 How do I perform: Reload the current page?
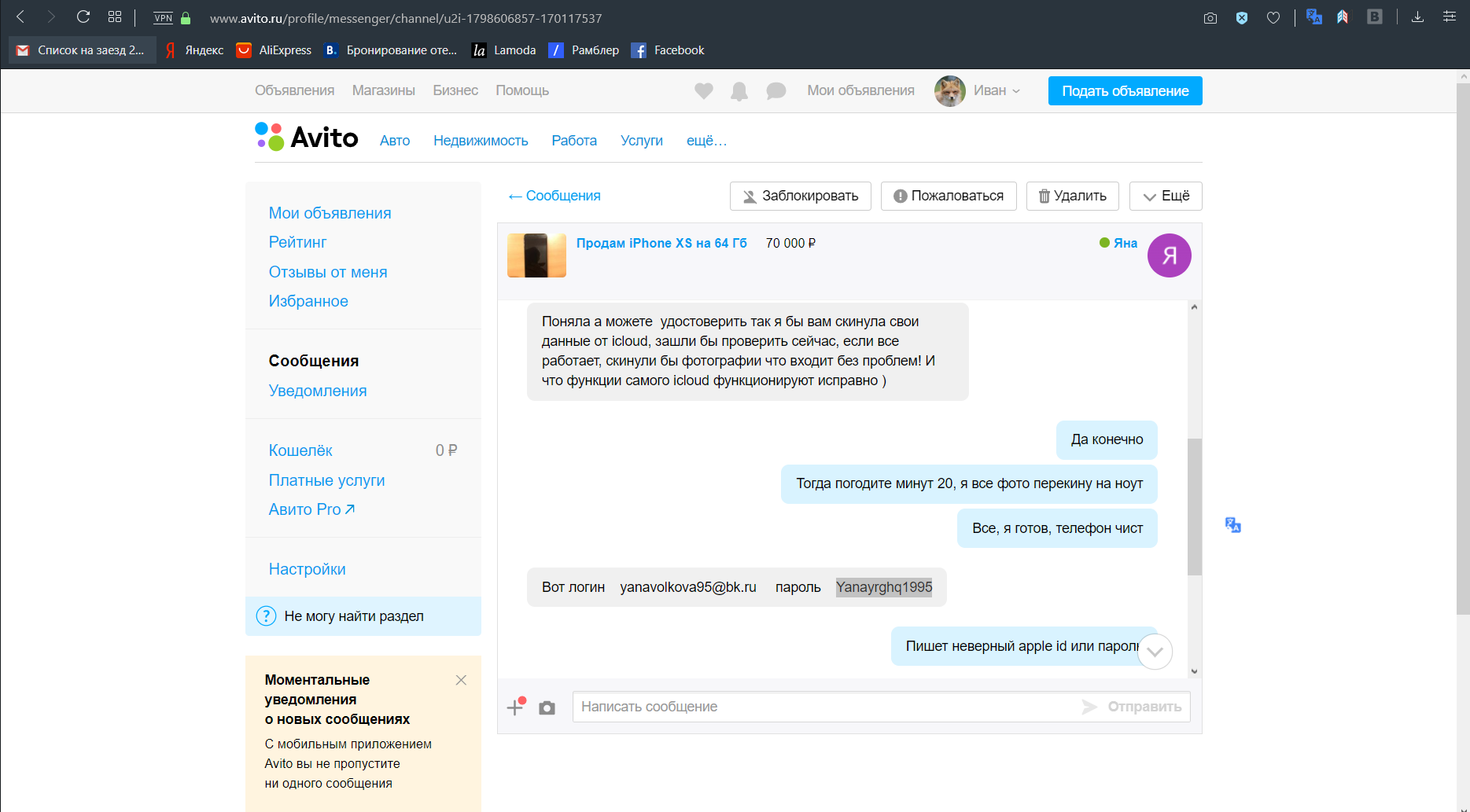pyautogui.click(x=83, y=17)
